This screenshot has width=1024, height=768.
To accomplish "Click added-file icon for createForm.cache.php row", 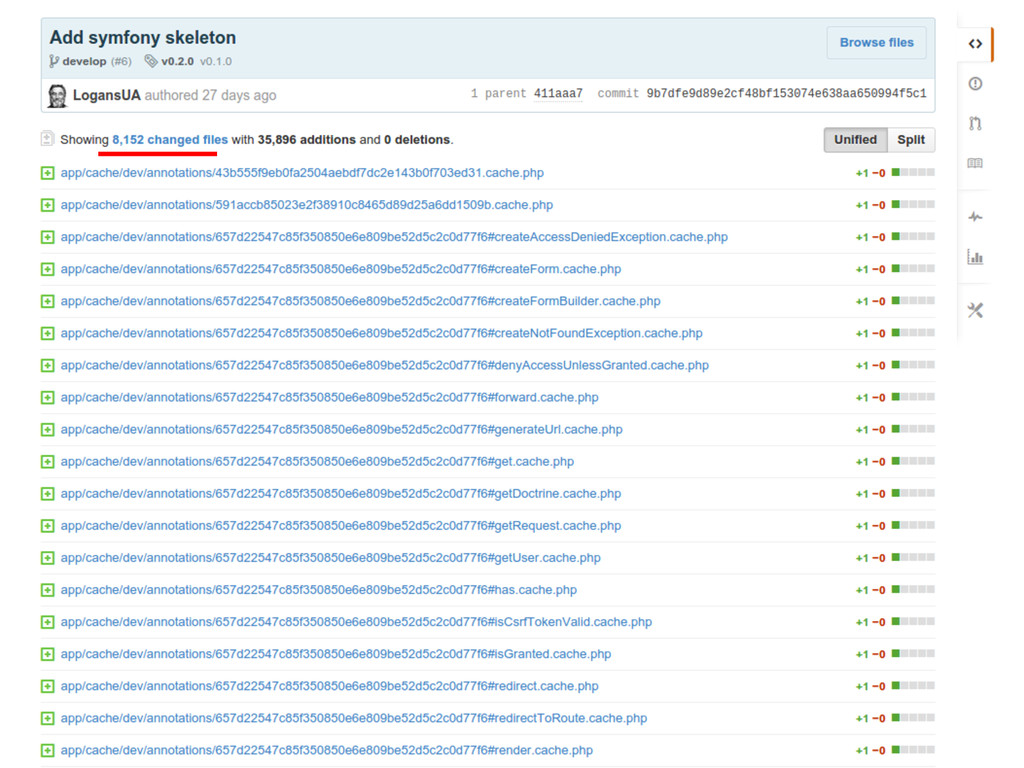I will pos(48,269).
